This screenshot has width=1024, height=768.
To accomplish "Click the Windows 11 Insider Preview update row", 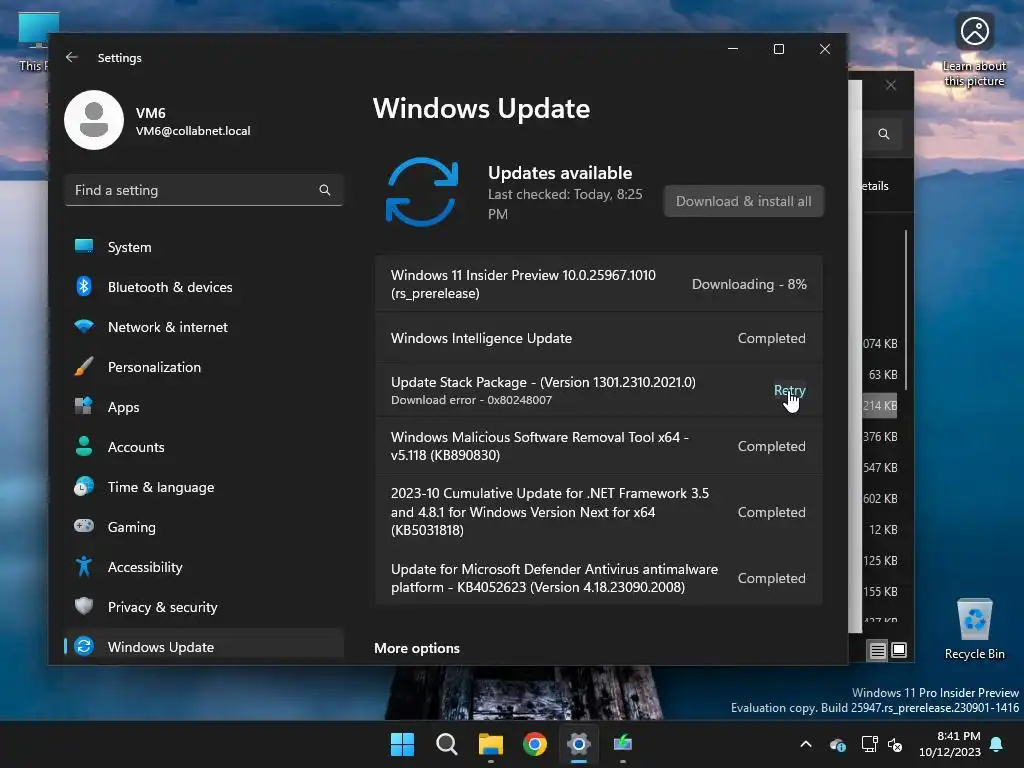I will (598, 284).
